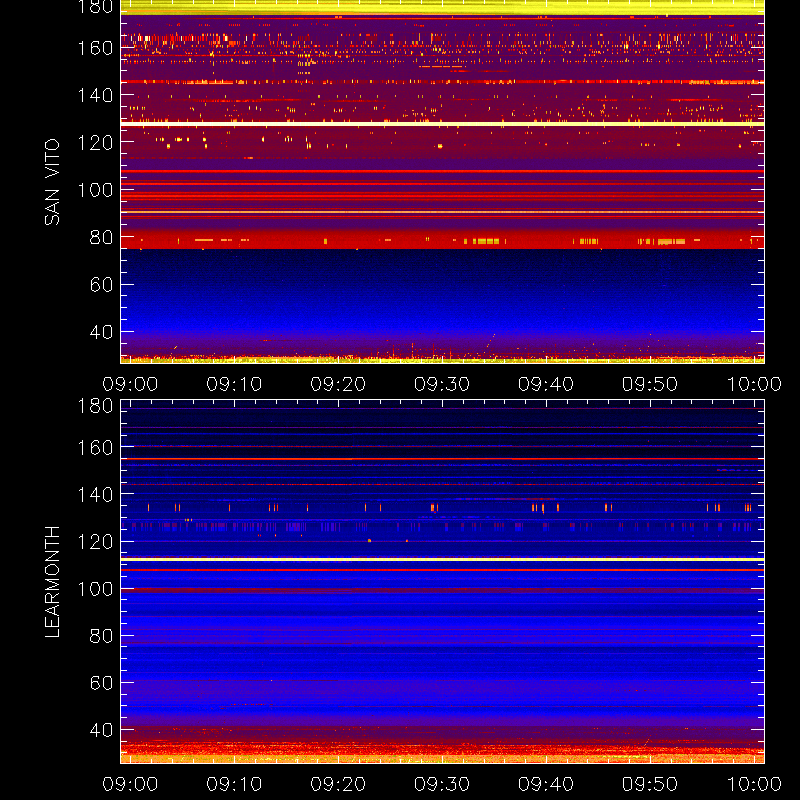The width and height of the screenshot is (800, 800).
Task: Select the 180 tick label on Learmonth axis
Action: click(x=95, y=406)
